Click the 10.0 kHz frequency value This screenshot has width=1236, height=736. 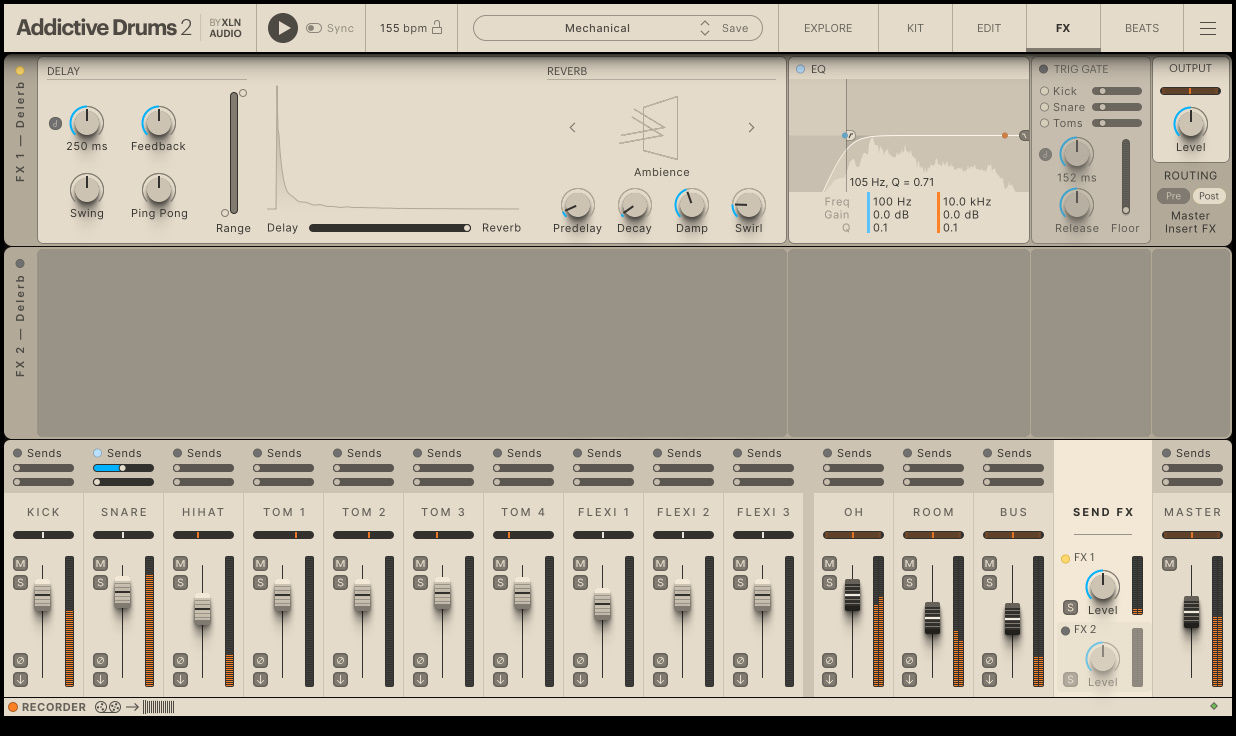[x=967, y=202]
